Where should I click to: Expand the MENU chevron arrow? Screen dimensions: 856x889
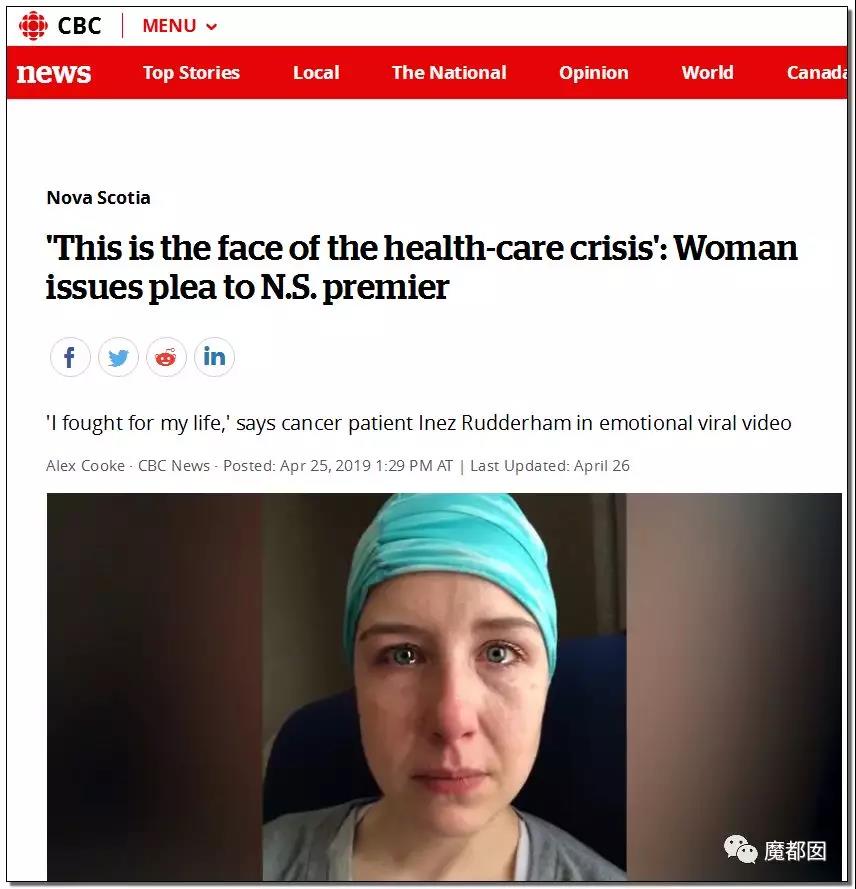click(x=211, y=27)
